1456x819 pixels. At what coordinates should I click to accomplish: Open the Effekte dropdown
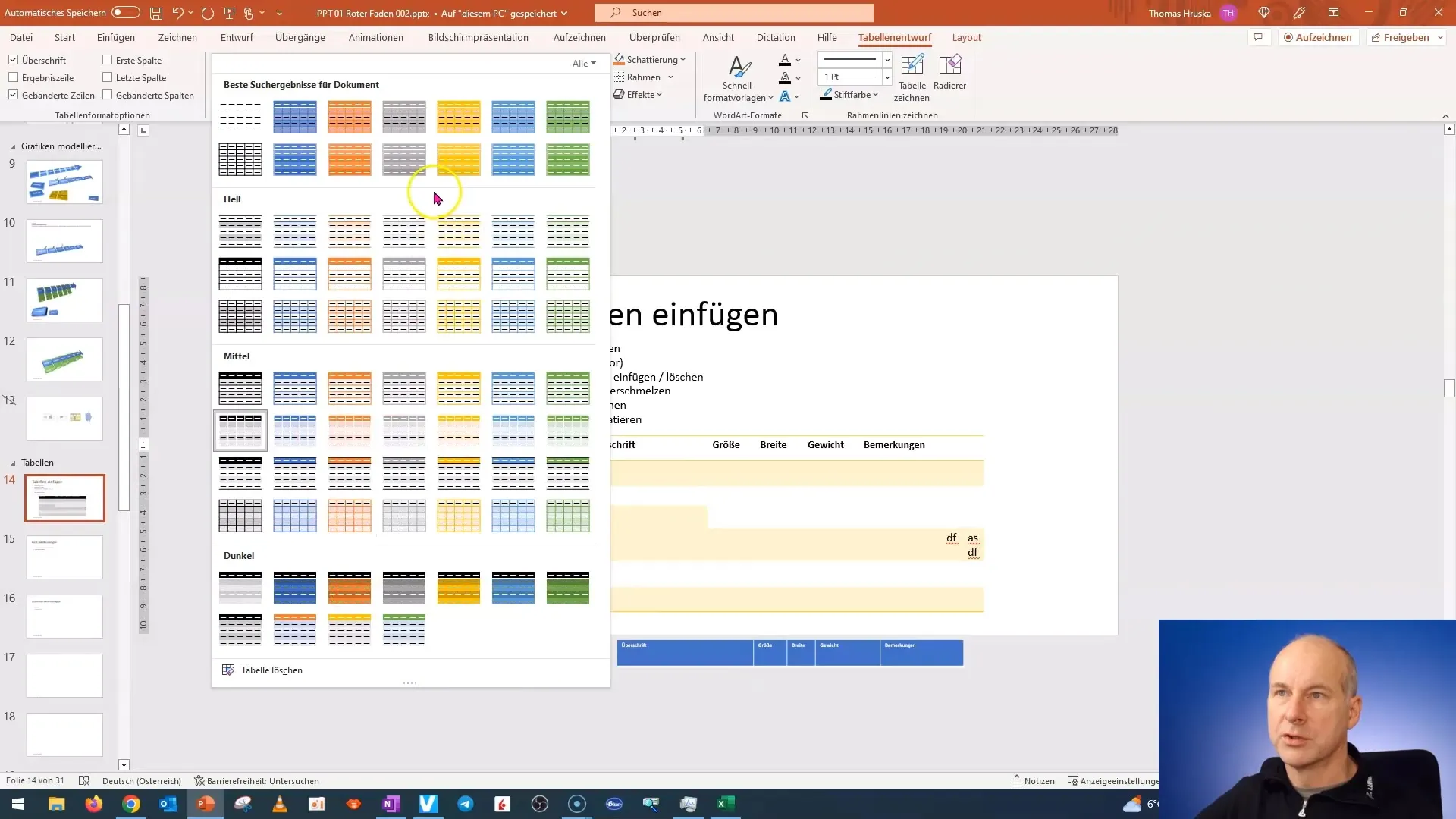click(x=638, y=95)
